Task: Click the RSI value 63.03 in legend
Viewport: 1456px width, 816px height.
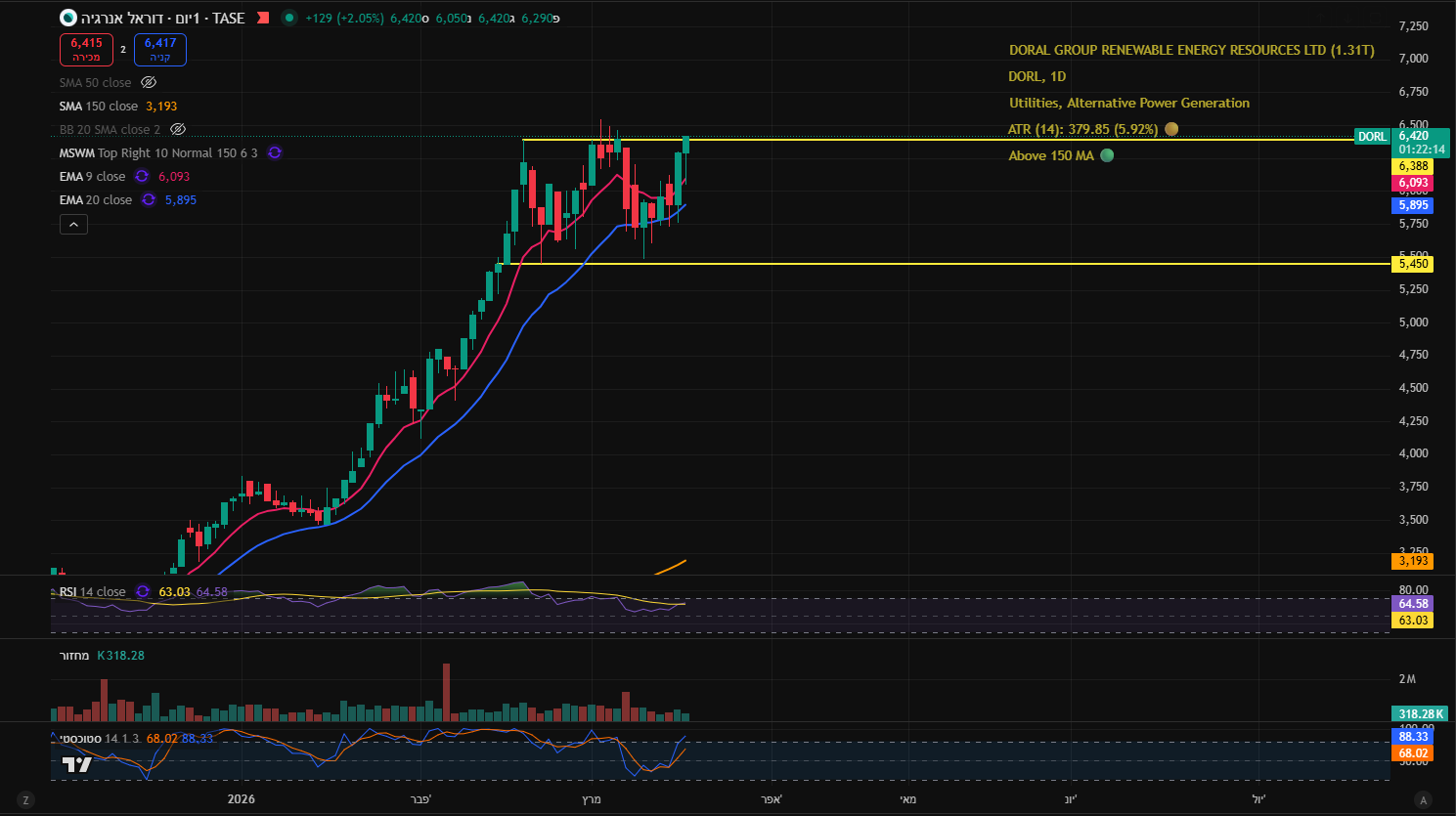Action: click(x=174, y=591)
